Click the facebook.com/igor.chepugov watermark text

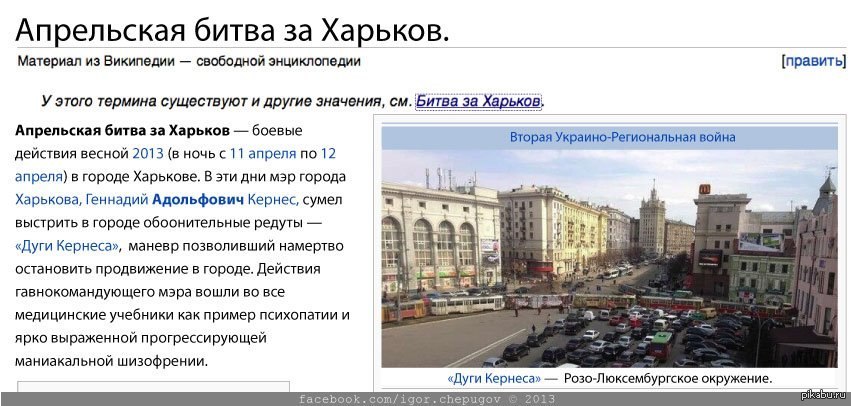[x=427, y=398]
